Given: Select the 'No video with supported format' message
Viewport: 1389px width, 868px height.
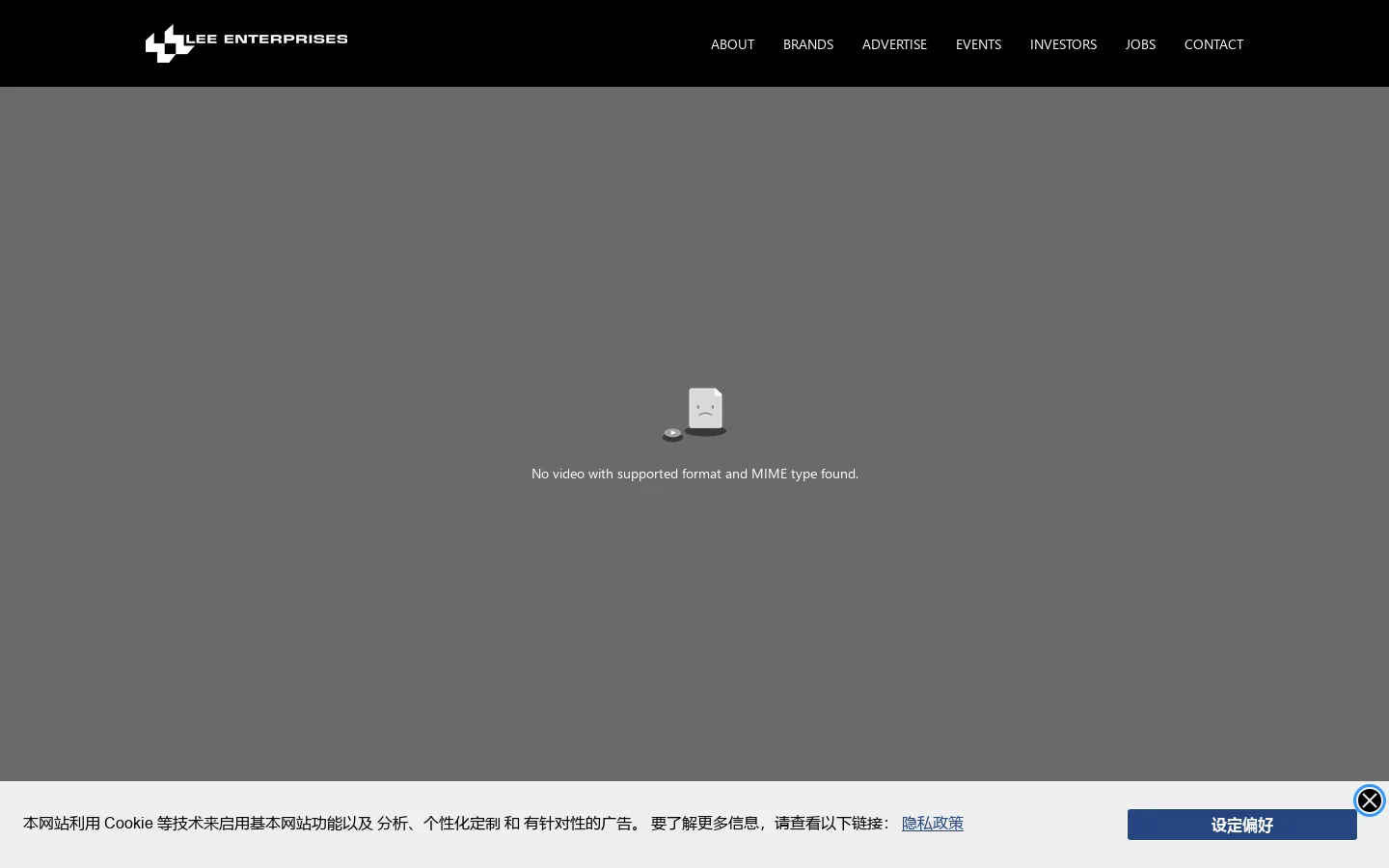Looking at the screenshot, I should (x=694, y=474).
